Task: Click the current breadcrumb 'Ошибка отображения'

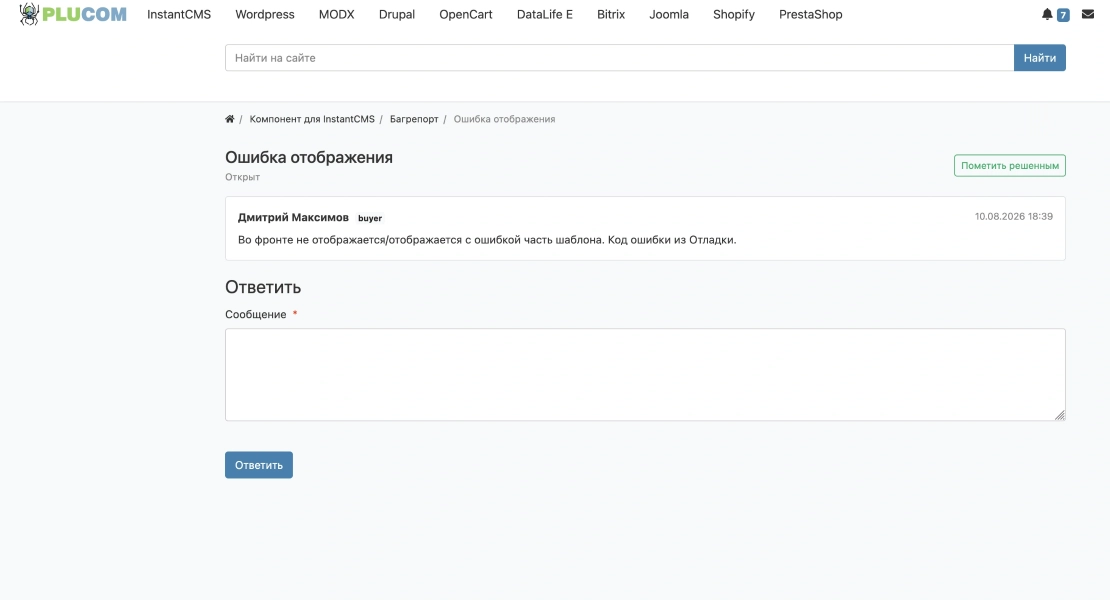Action: pos(504,119)
